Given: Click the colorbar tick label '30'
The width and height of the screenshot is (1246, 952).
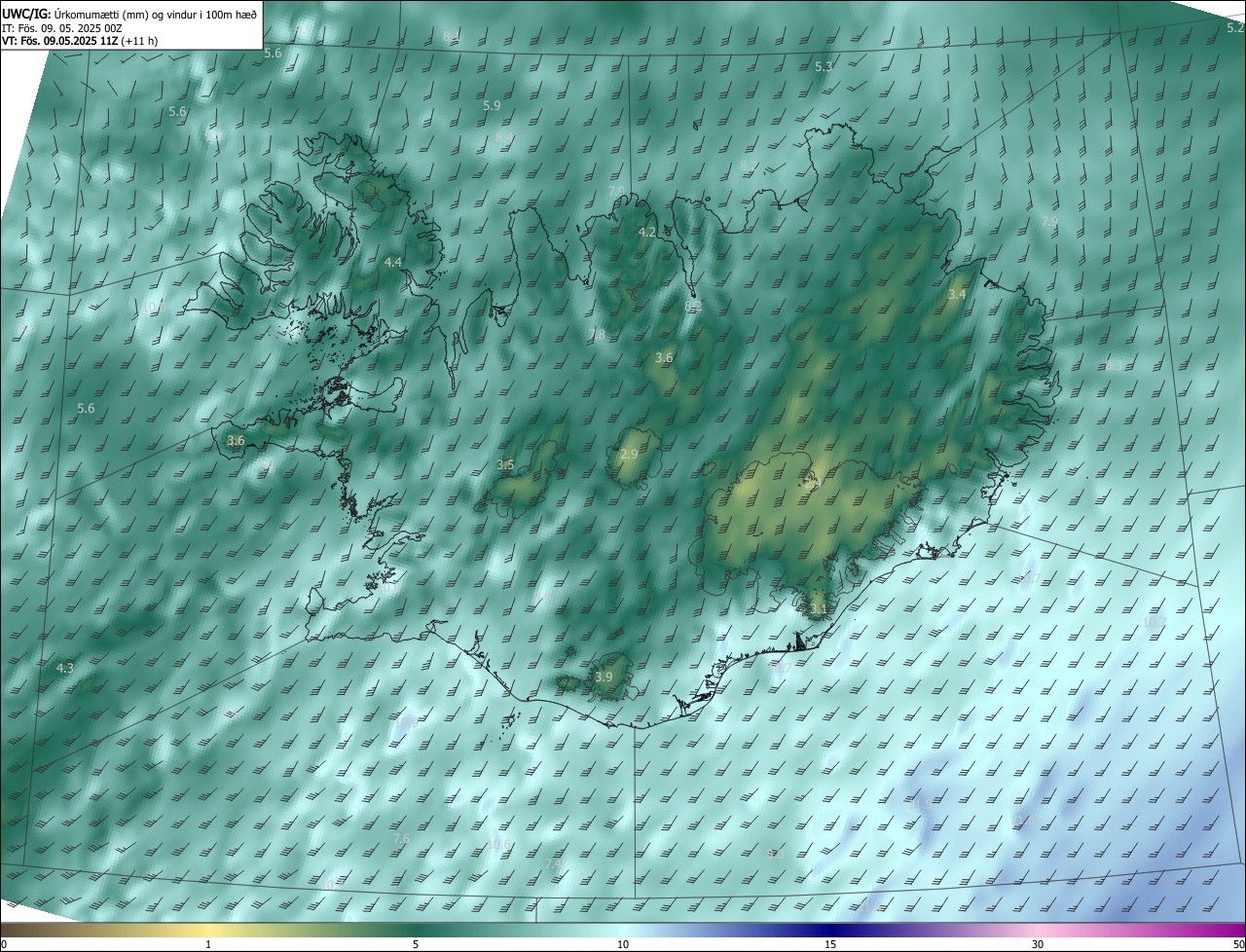Looking at the screenshot, I should point(1038,945).
